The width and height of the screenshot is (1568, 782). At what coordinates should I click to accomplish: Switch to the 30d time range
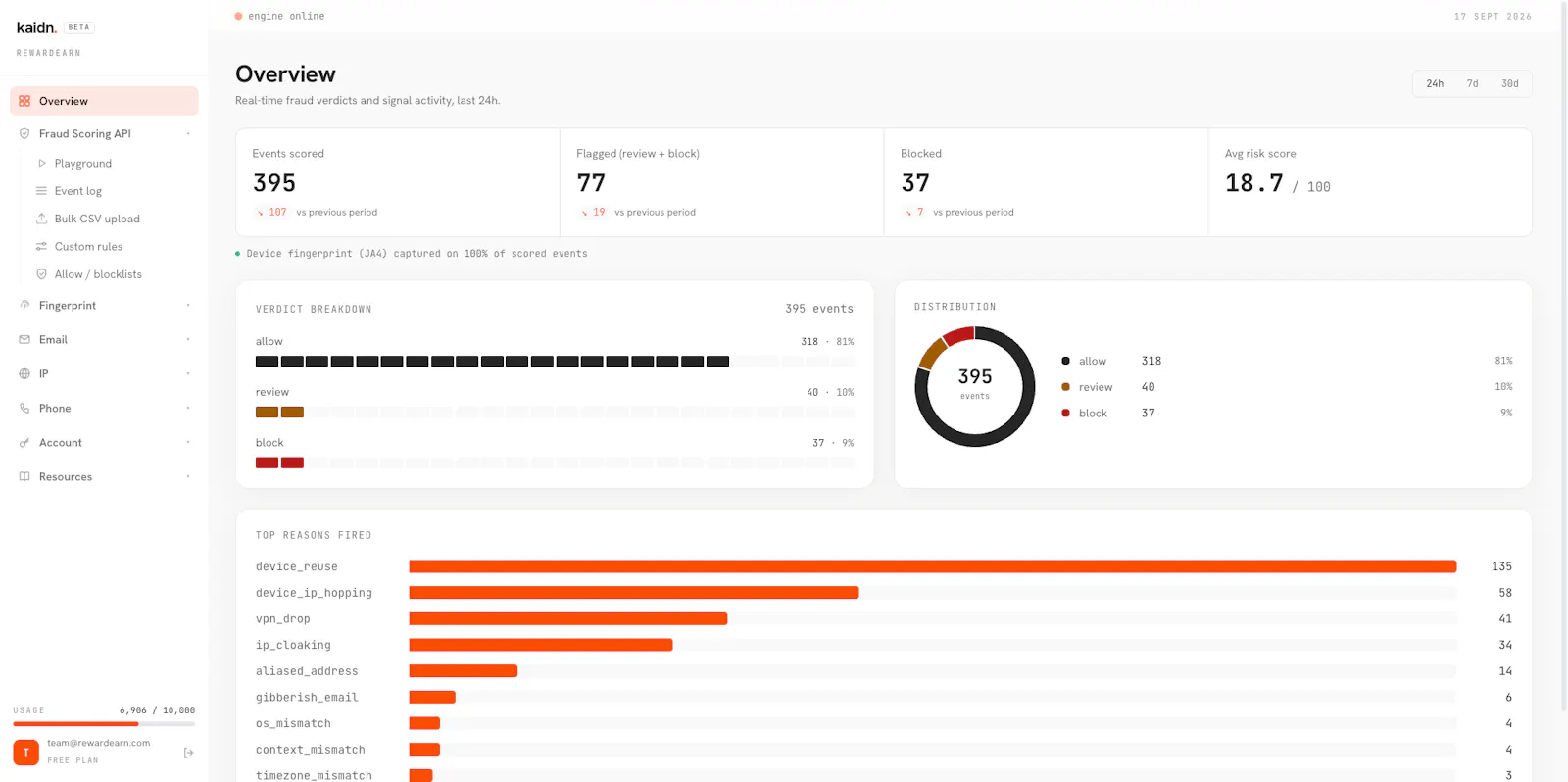point(1510,84)
